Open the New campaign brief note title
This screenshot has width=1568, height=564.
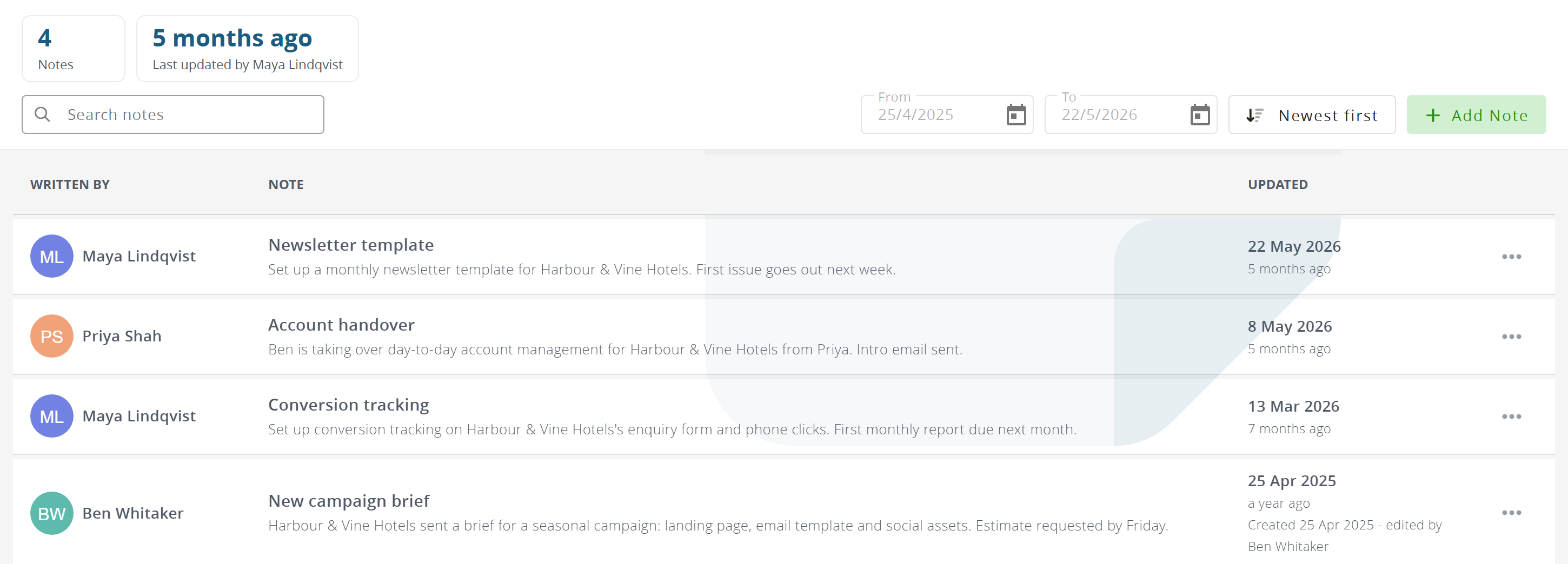point(349,501)
